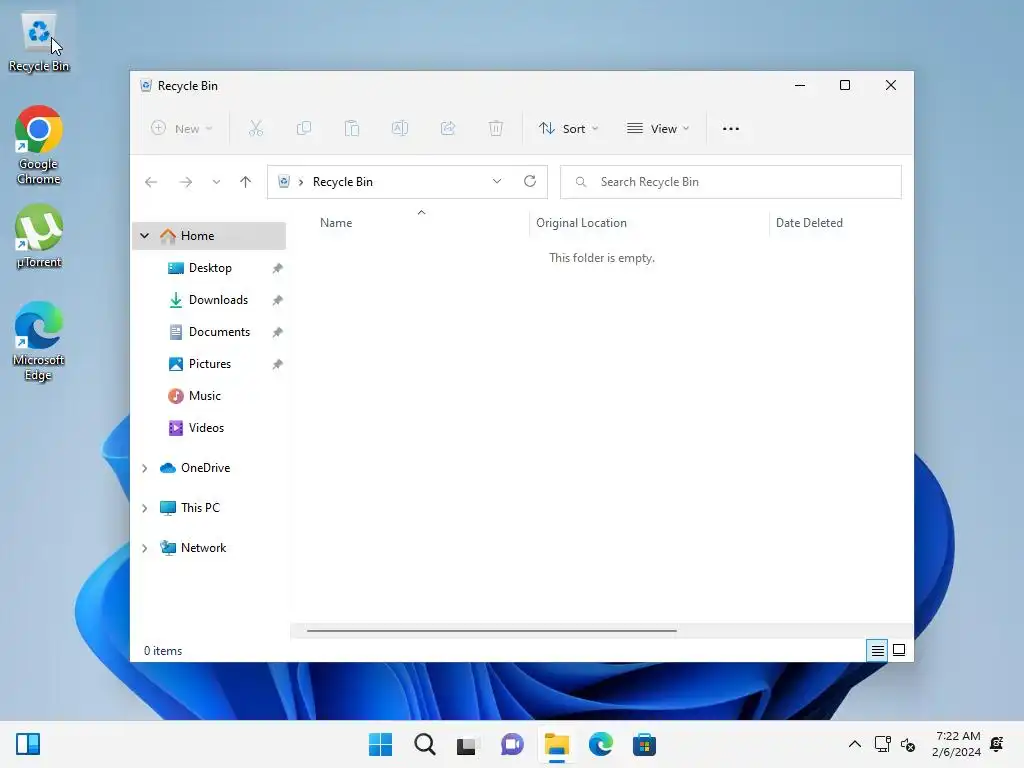Click the Rename icon in toolbar

click(400, 129)
